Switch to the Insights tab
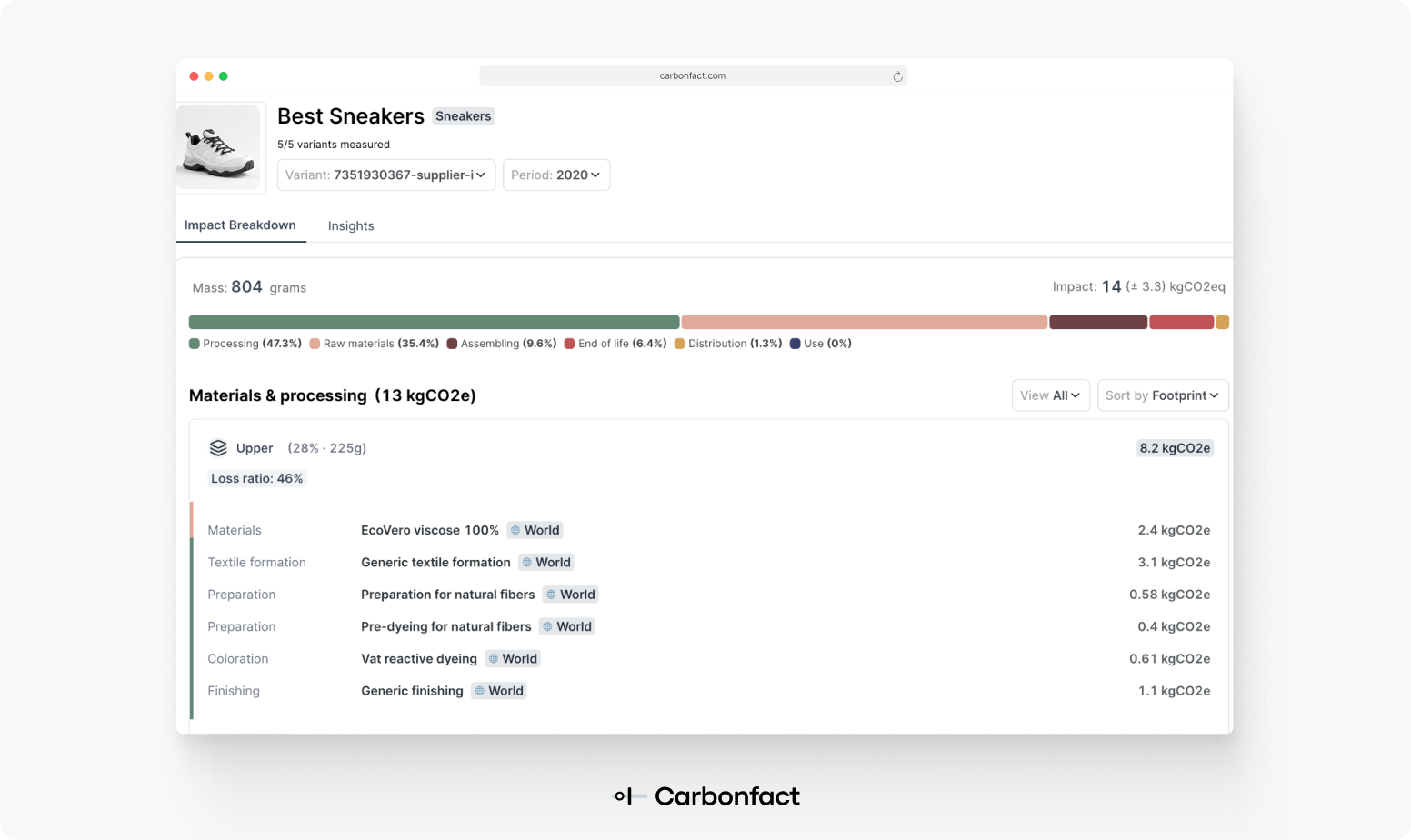Viewport: 1411px width, 840px height. coord(351,226)
